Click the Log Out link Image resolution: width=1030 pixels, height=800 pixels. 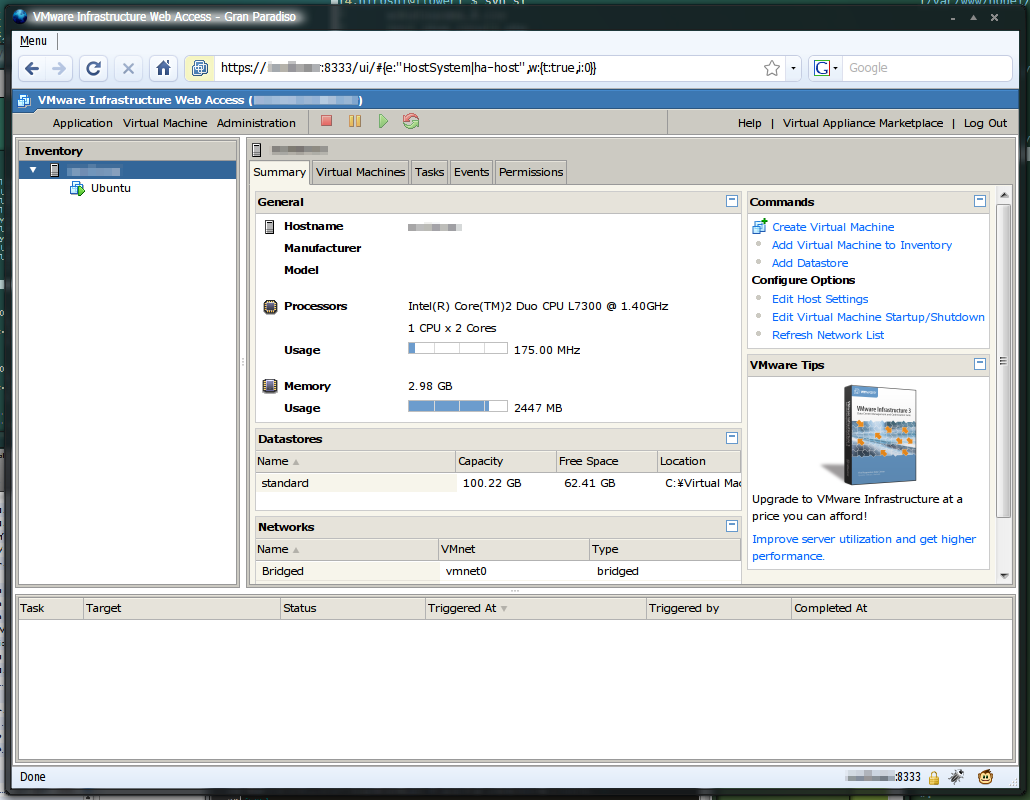tap(985, 123)
